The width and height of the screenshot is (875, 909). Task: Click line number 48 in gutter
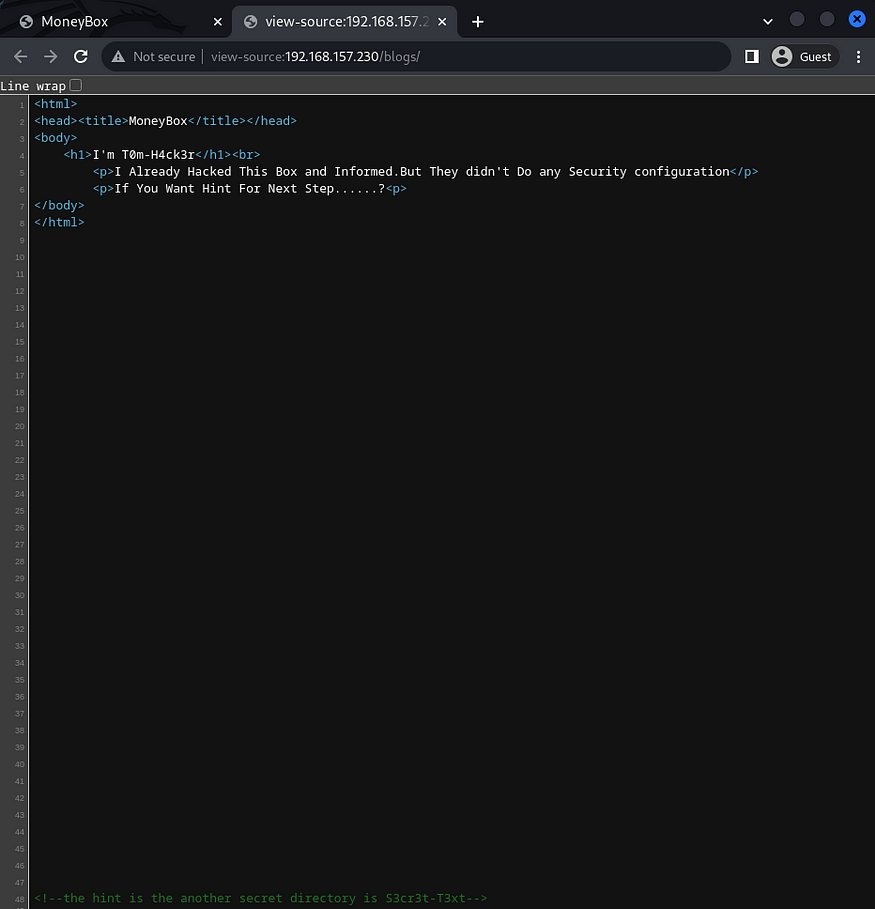click(x=20, y=899)
